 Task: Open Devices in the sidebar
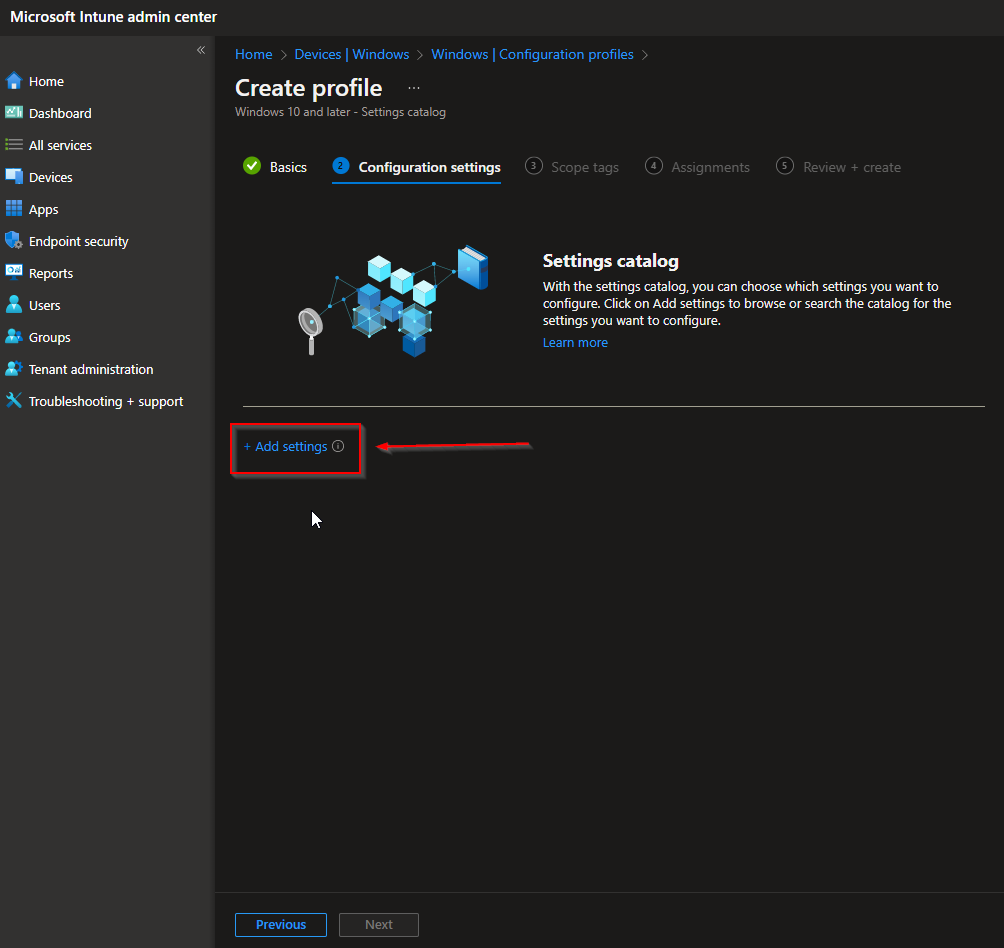click(51, 177)
